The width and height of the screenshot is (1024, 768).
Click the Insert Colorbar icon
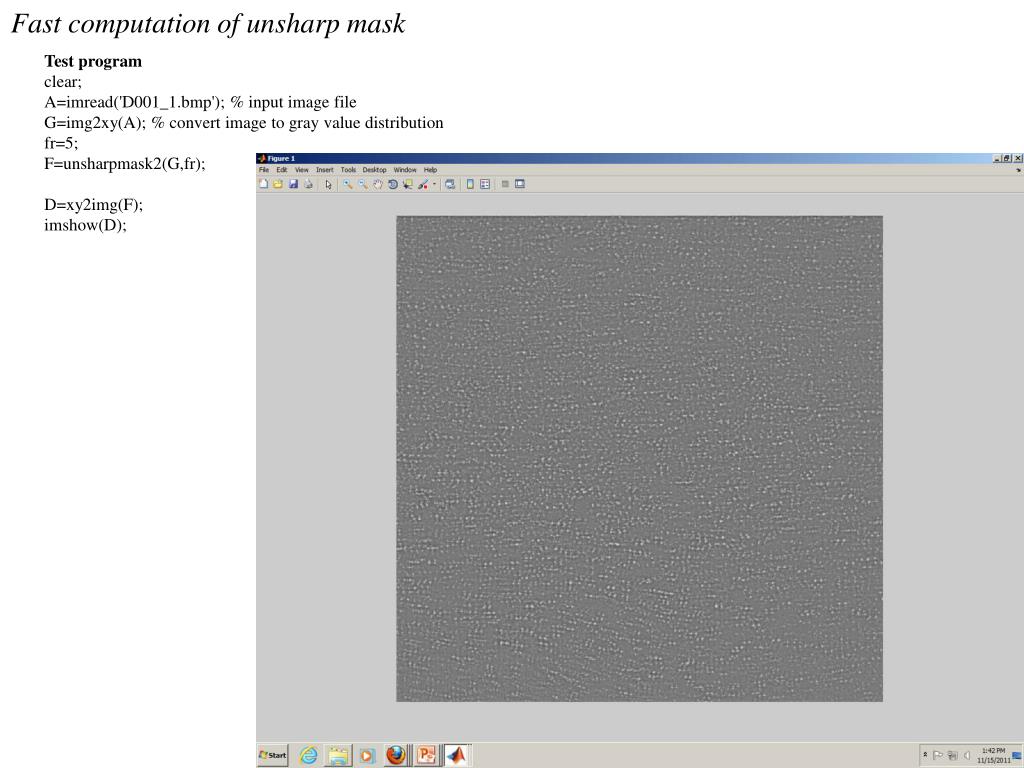point(470,184)
